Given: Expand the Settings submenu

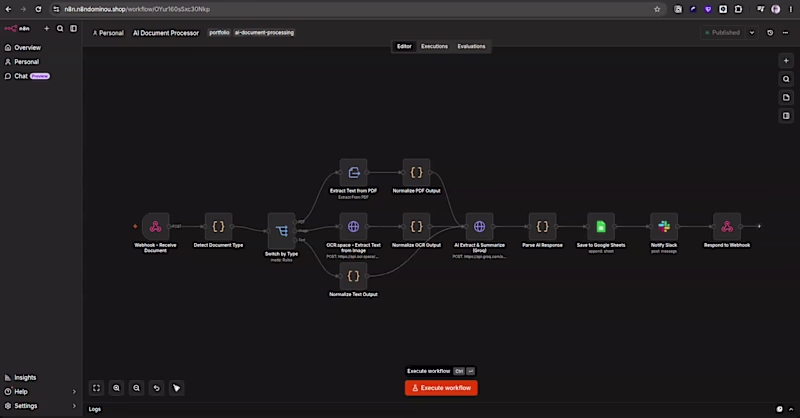Looking at the screenshot, I should click(x=74, y=406).
